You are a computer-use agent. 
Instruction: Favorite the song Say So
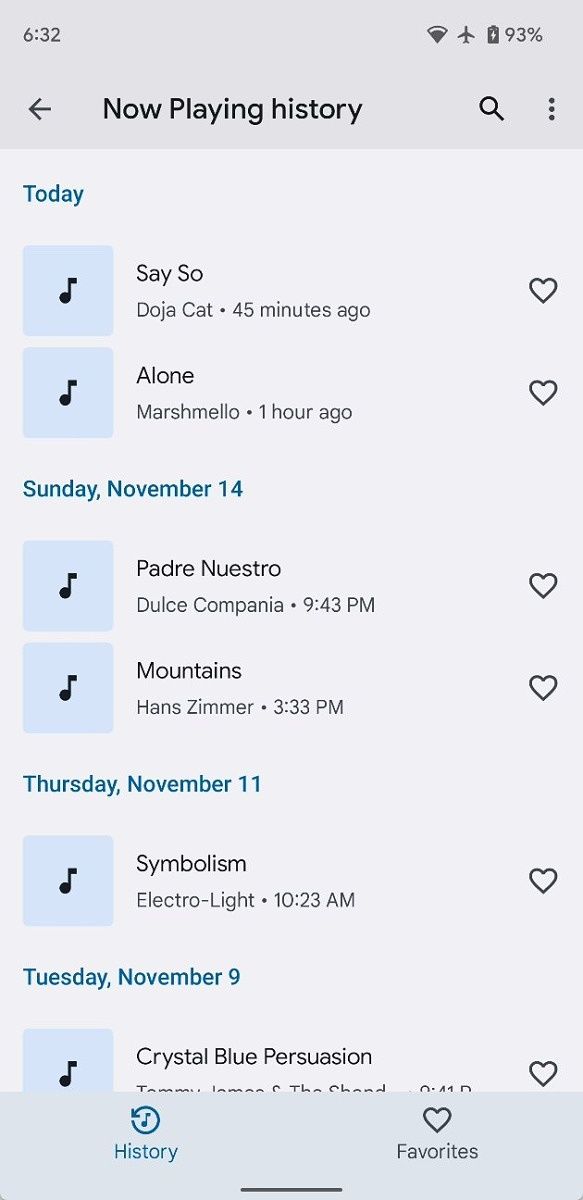click(543, 290)
